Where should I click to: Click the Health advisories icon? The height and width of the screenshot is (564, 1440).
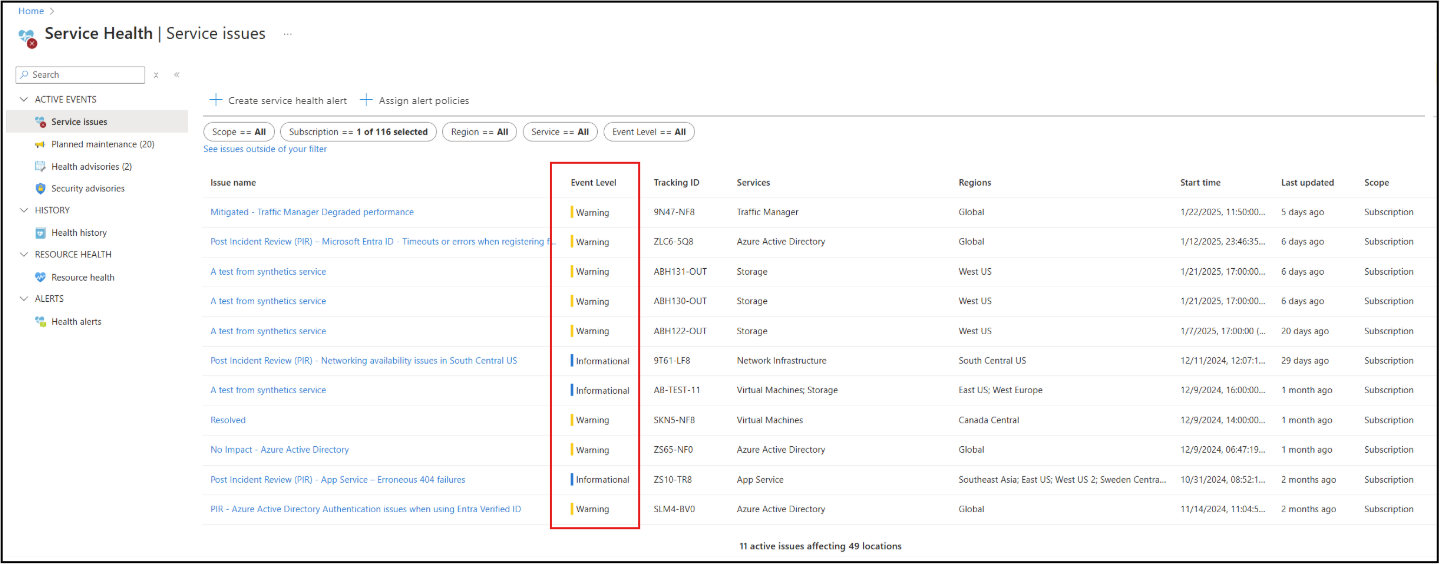pyautogui.click(x=40, y=167)
